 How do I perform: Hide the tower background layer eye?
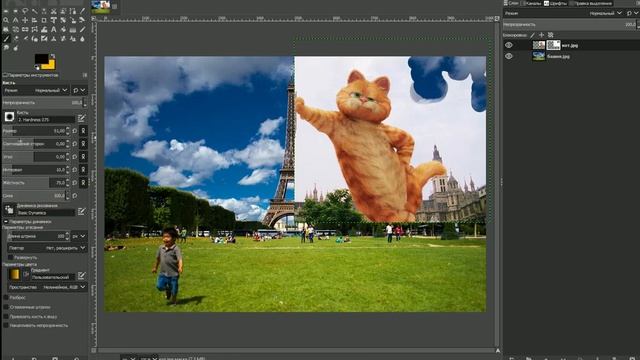[509, 56]
